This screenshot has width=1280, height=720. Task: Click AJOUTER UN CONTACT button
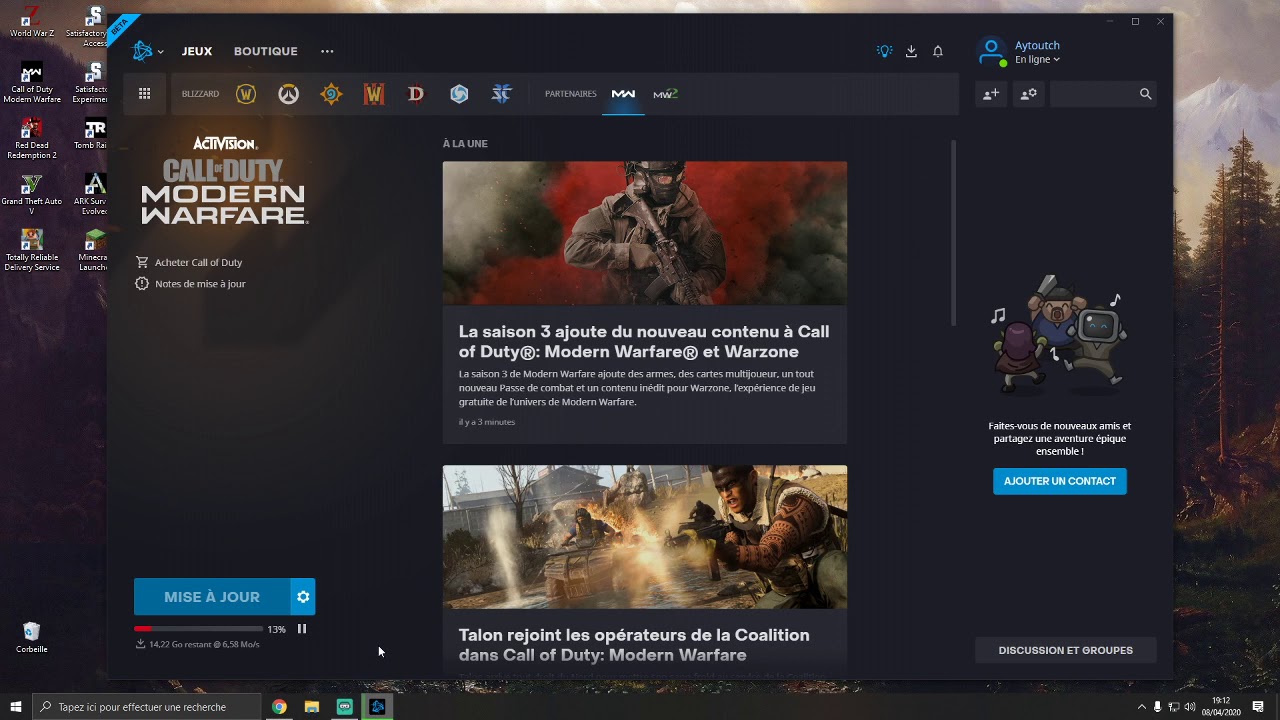[1060, 481]
